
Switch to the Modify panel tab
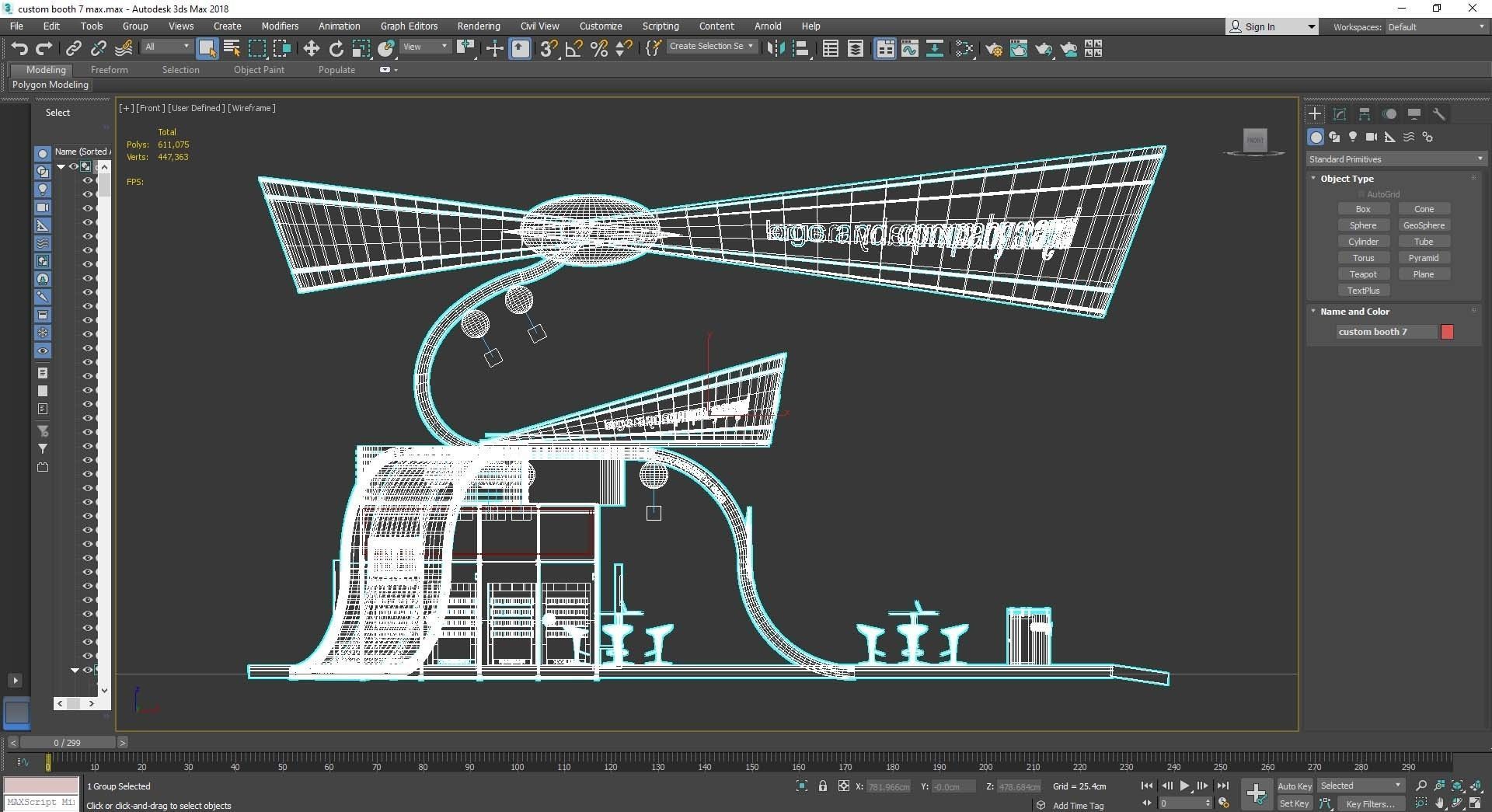click(1340, 113)
